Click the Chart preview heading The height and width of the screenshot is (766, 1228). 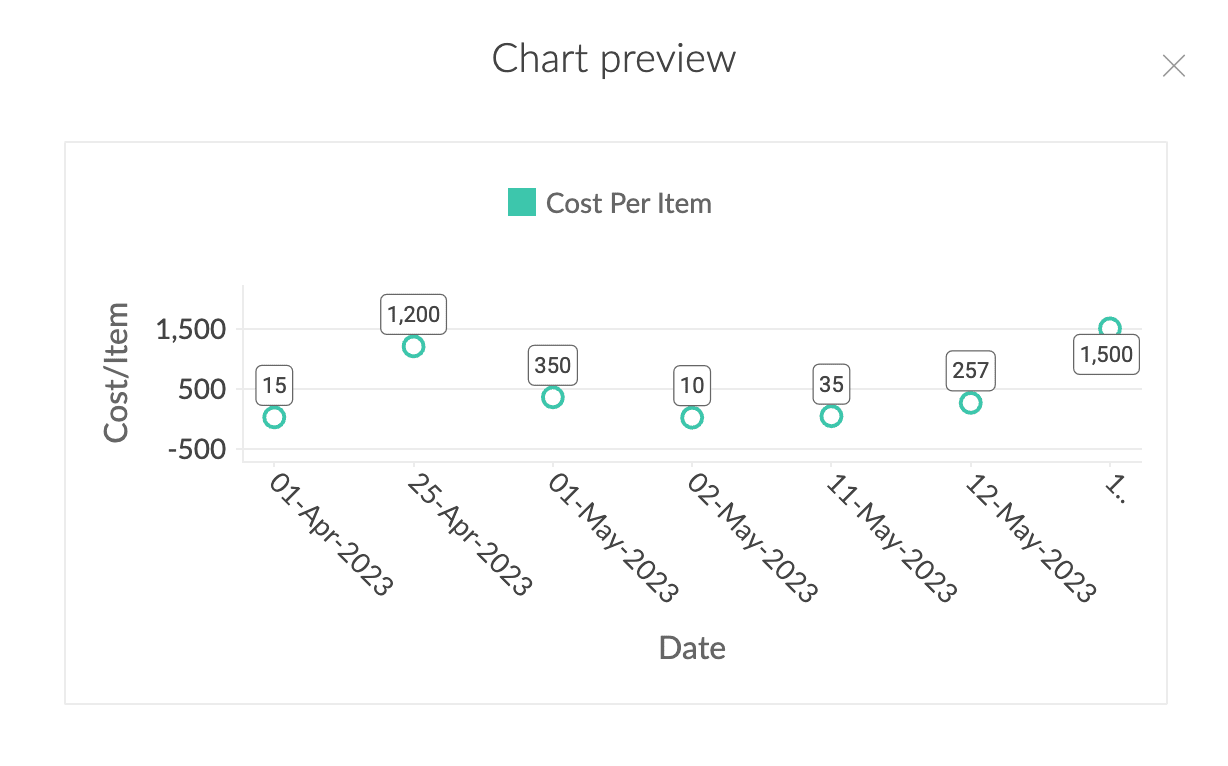tap(614, 59)
